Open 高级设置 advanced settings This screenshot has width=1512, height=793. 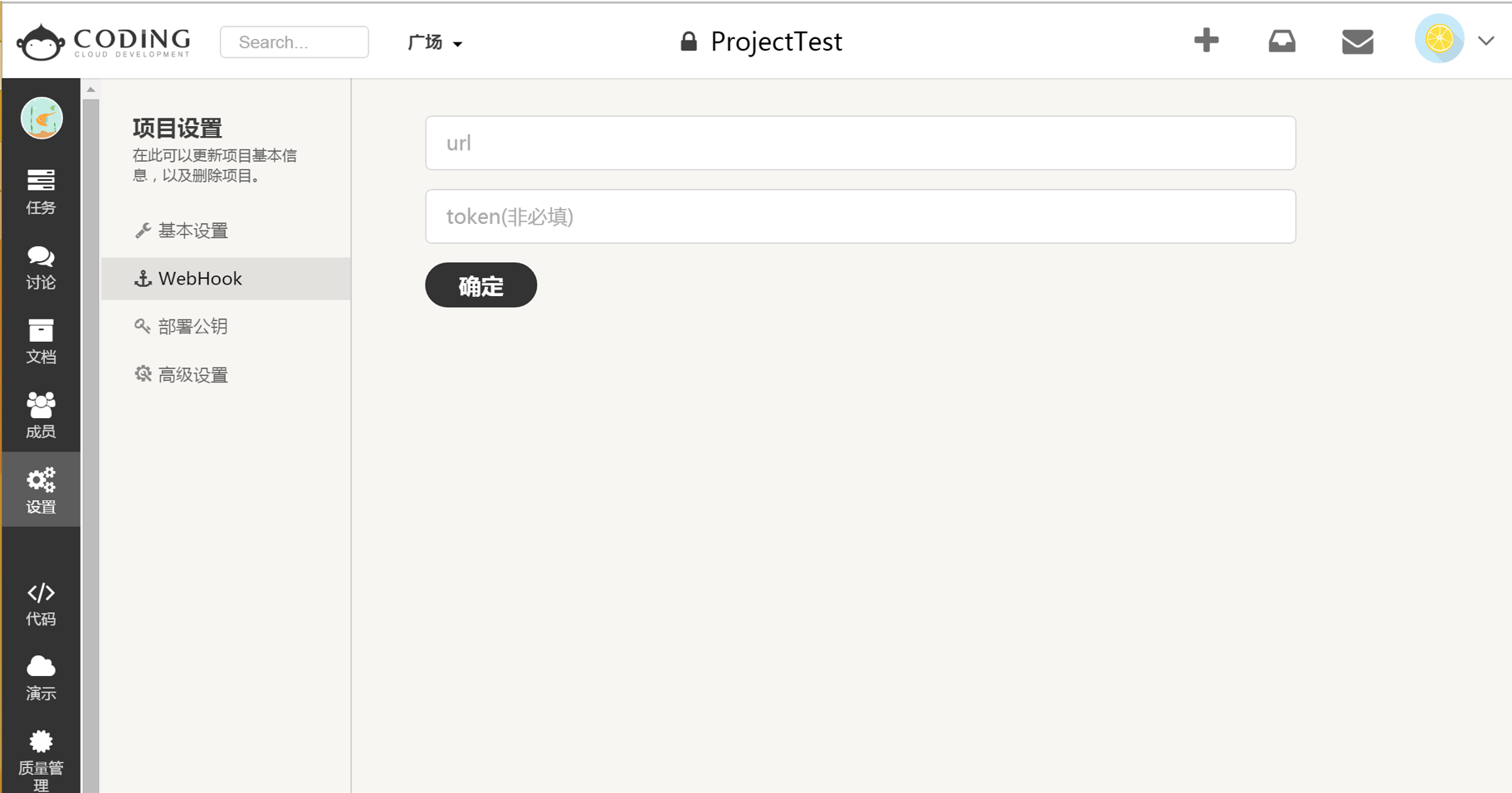point(193,375)
